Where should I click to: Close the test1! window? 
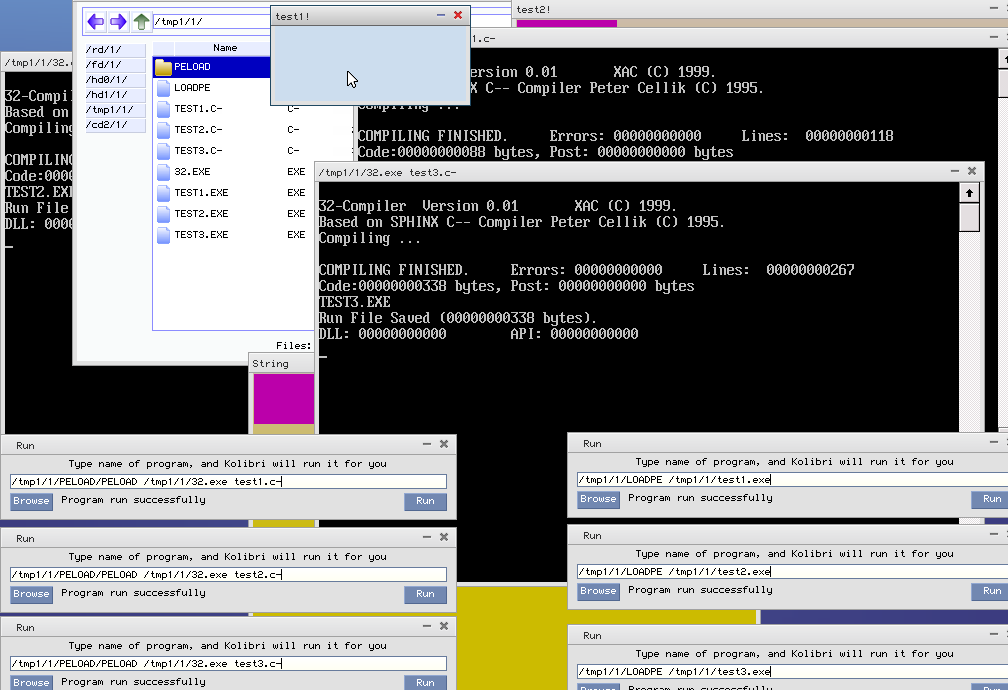point(458,15)
